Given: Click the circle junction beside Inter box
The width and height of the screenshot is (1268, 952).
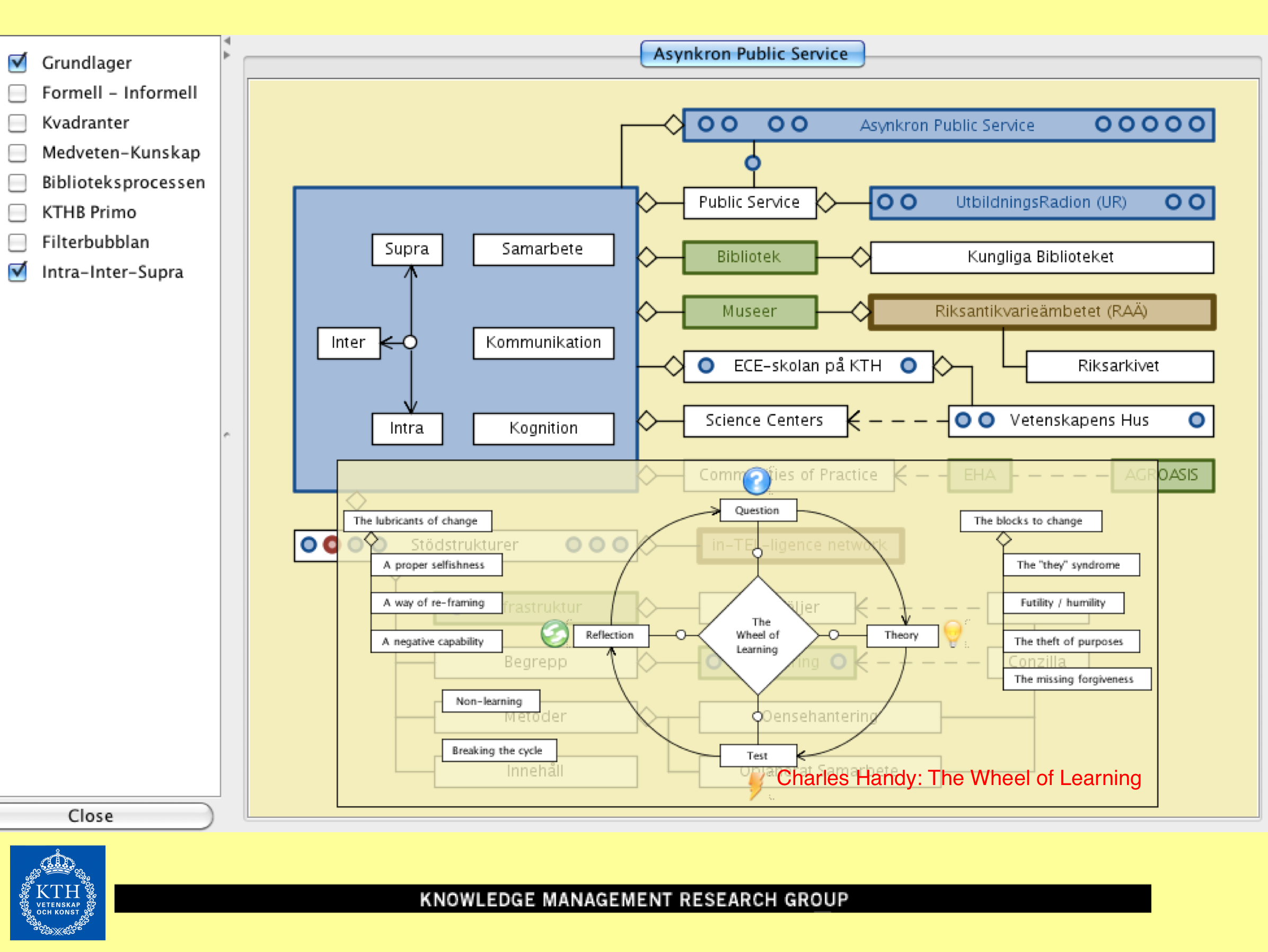Looking at the screenshot, I should 410,343.
